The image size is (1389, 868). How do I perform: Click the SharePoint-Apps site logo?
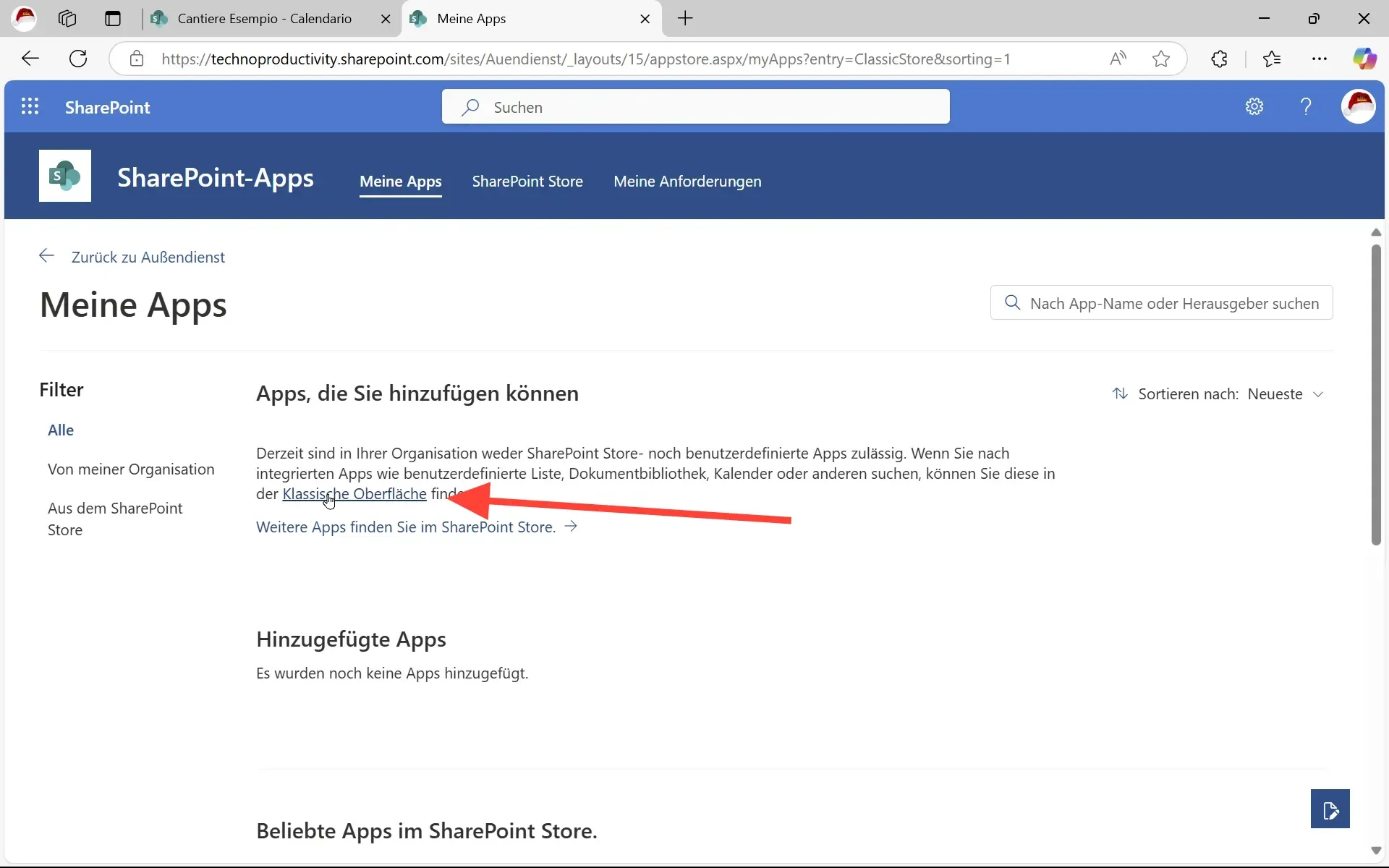[65, 176]
